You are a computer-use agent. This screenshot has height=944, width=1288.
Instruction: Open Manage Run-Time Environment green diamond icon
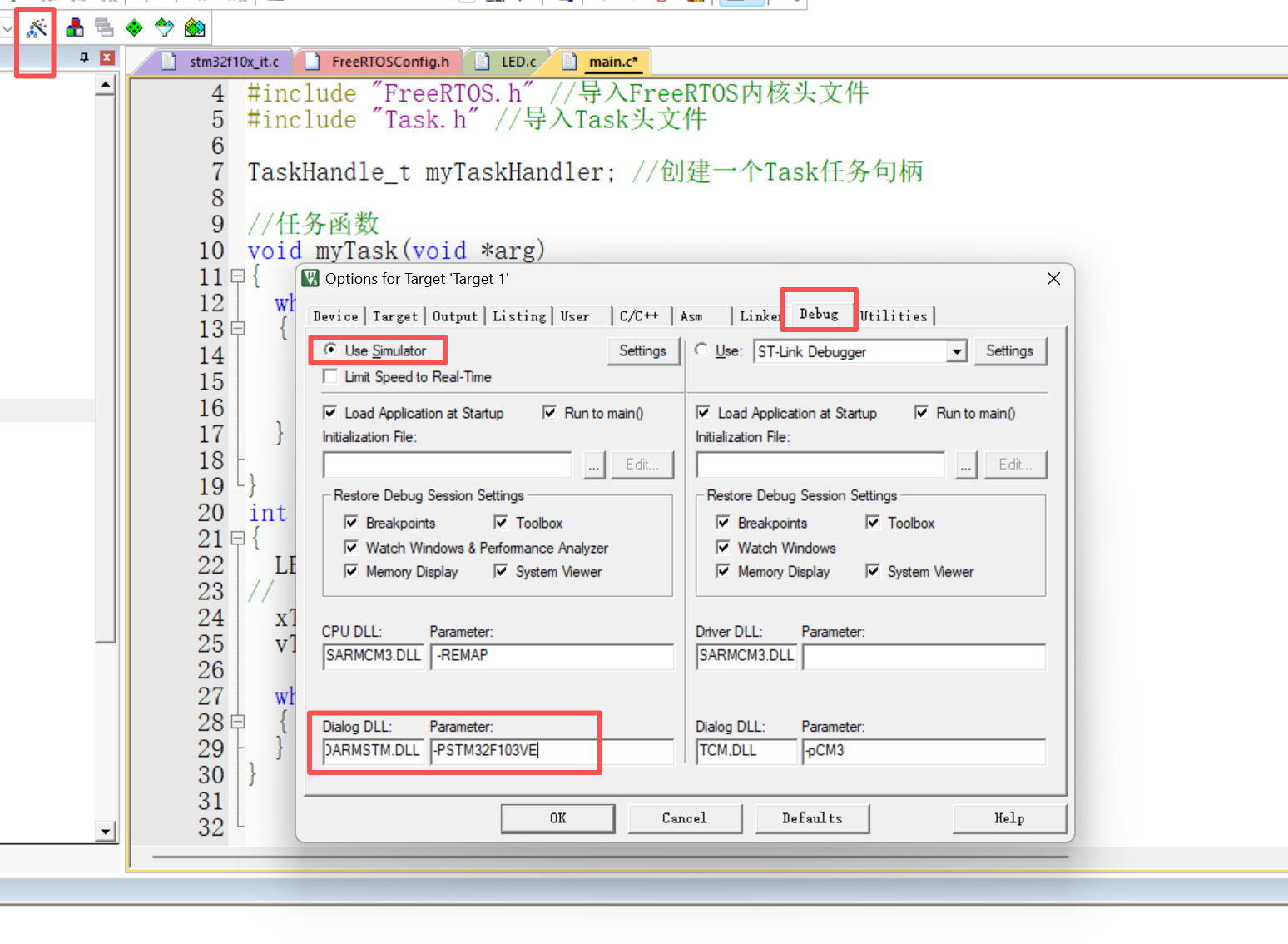[134, 28]
